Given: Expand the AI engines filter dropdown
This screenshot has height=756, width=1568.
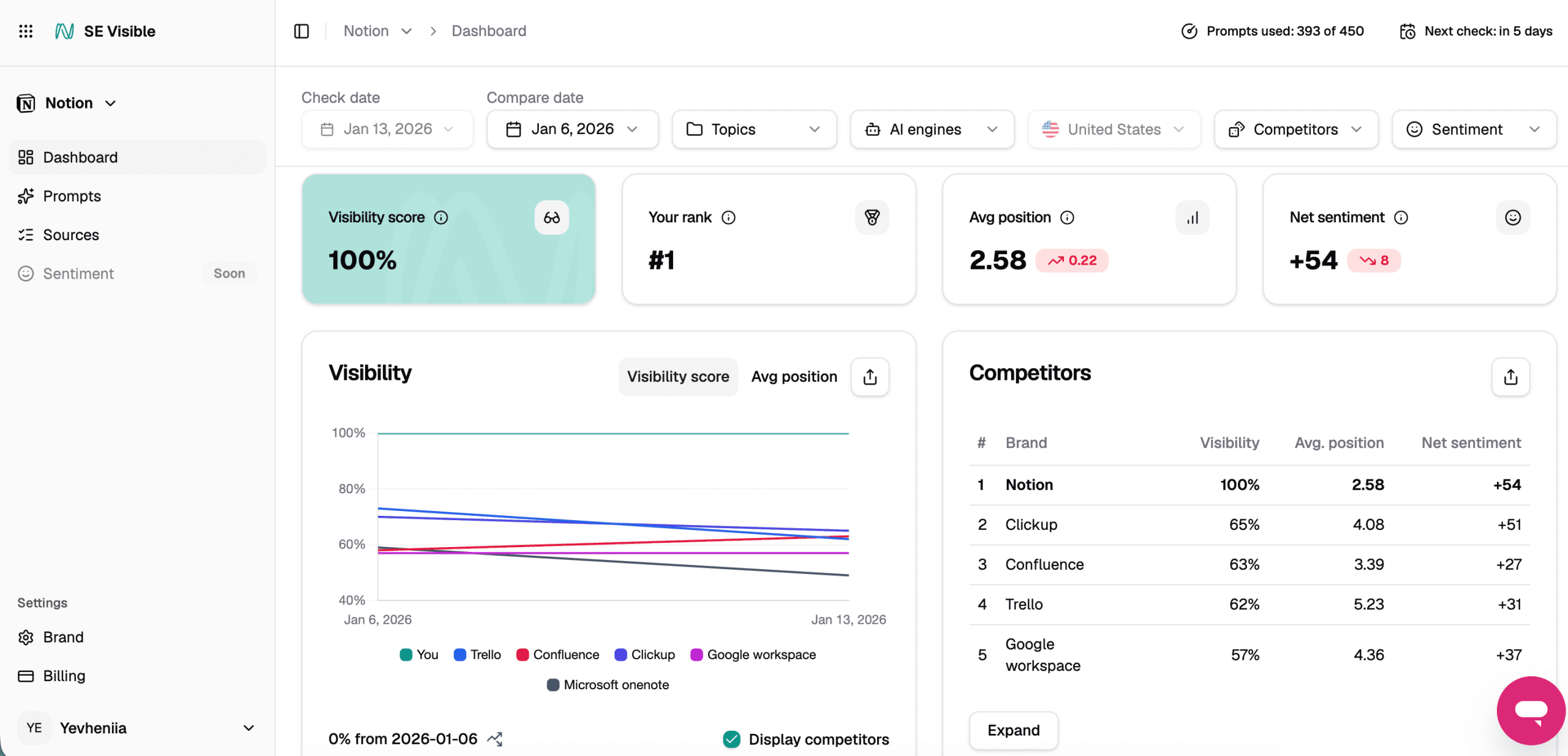Looking at the screenshot, I should click(x=931, y=129).
